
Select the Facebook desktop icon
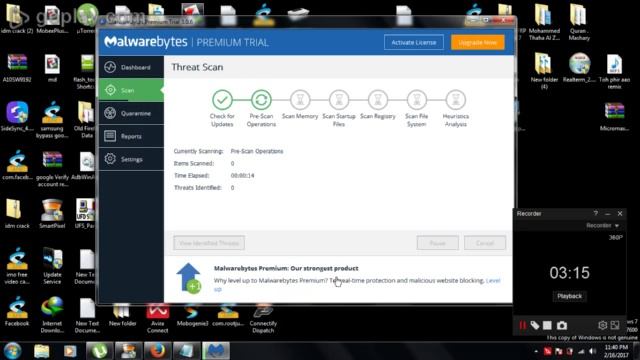coord(17,312)
